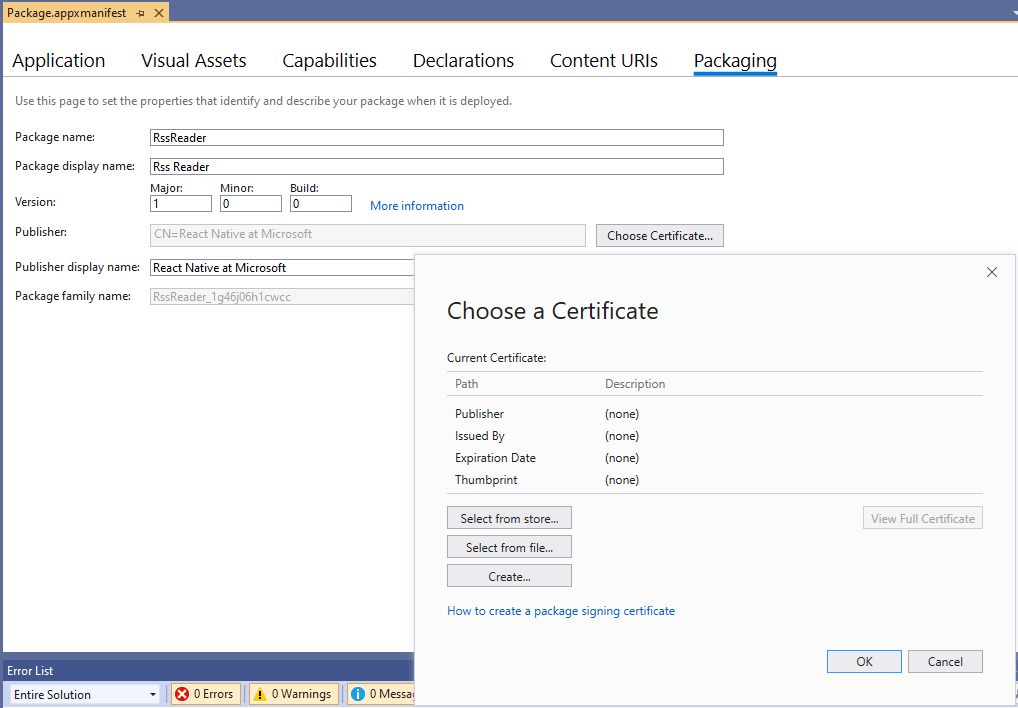
Task: Open the Content URIs tab
Action: 603,60
